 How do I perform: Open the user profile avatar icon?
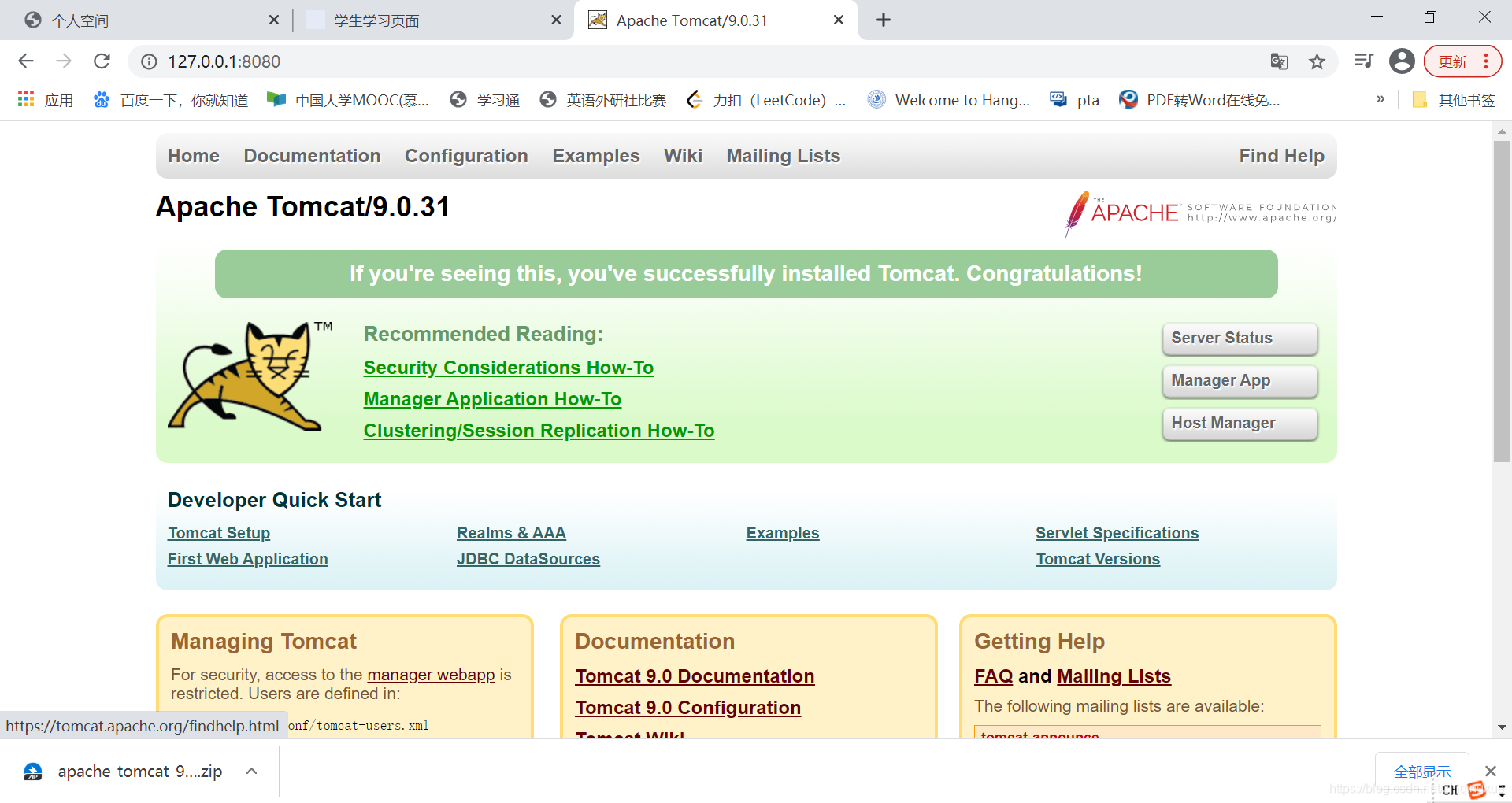(1402, 61)
